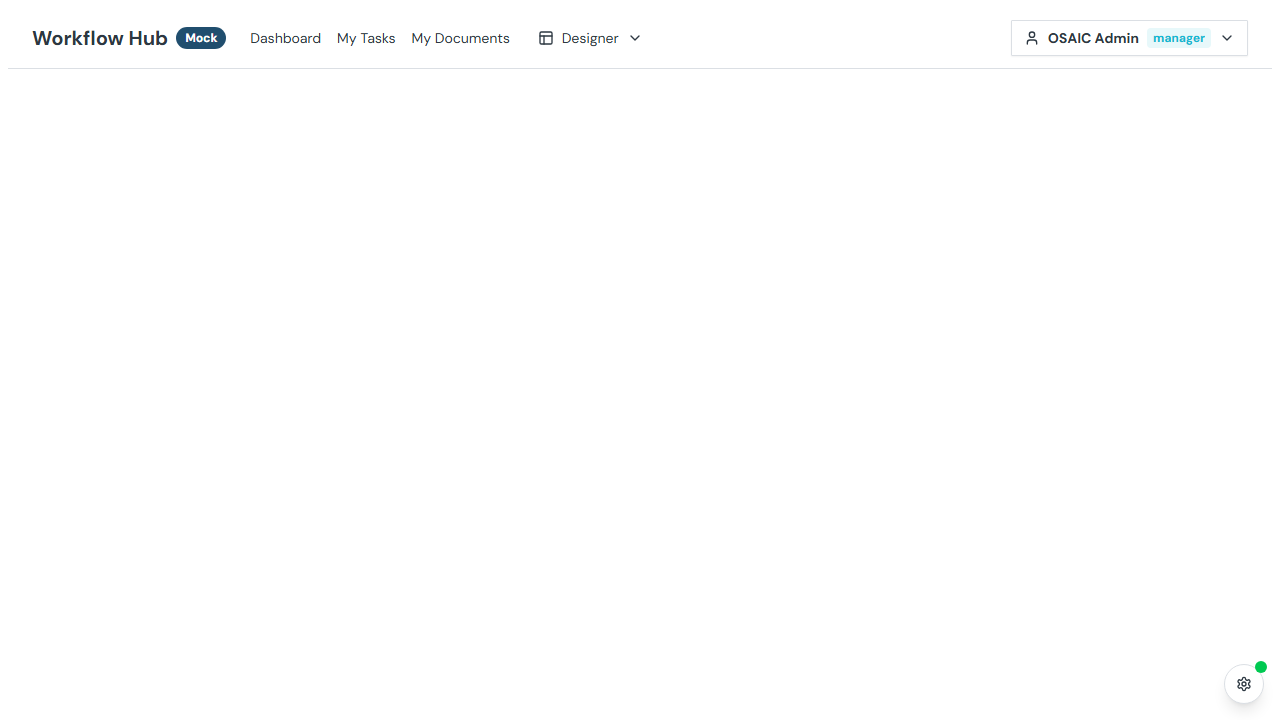Expand the Designer dropdown chevron

click(634, 38)
